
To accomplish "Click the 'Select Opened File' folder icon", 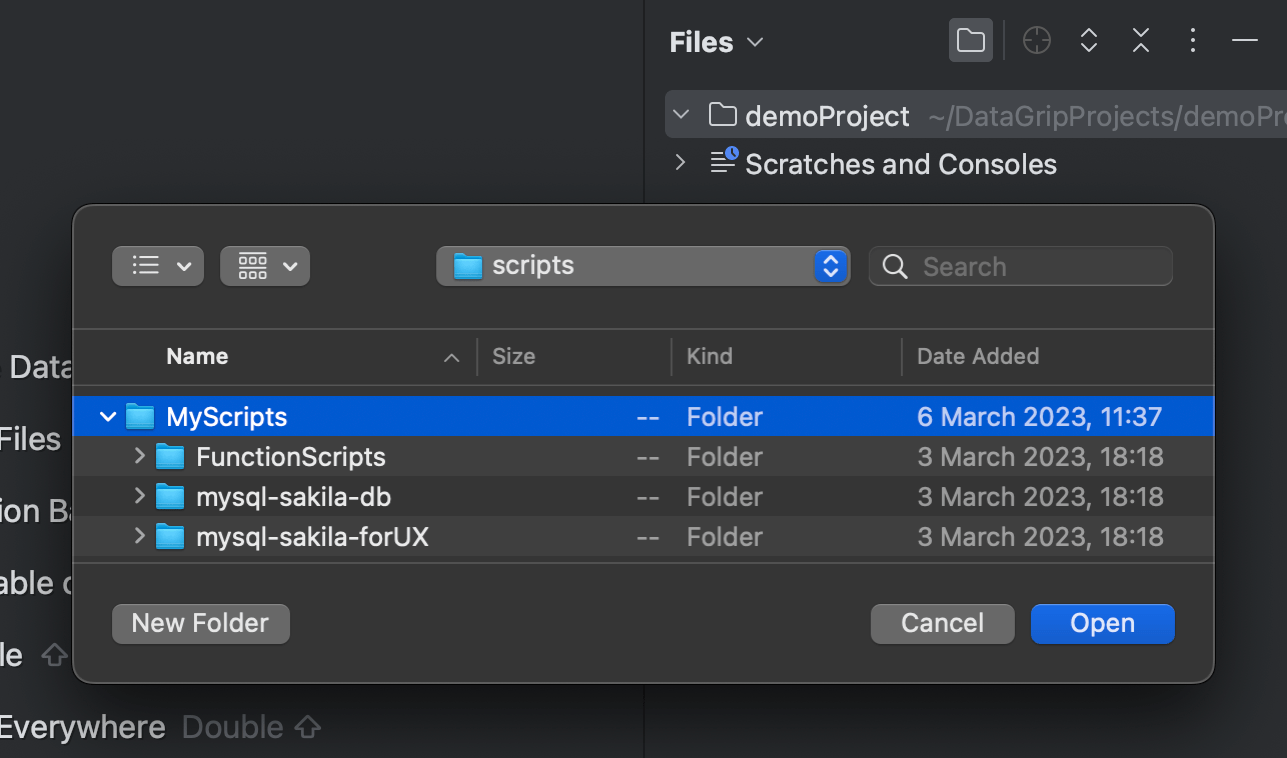I will click(970, 40).
